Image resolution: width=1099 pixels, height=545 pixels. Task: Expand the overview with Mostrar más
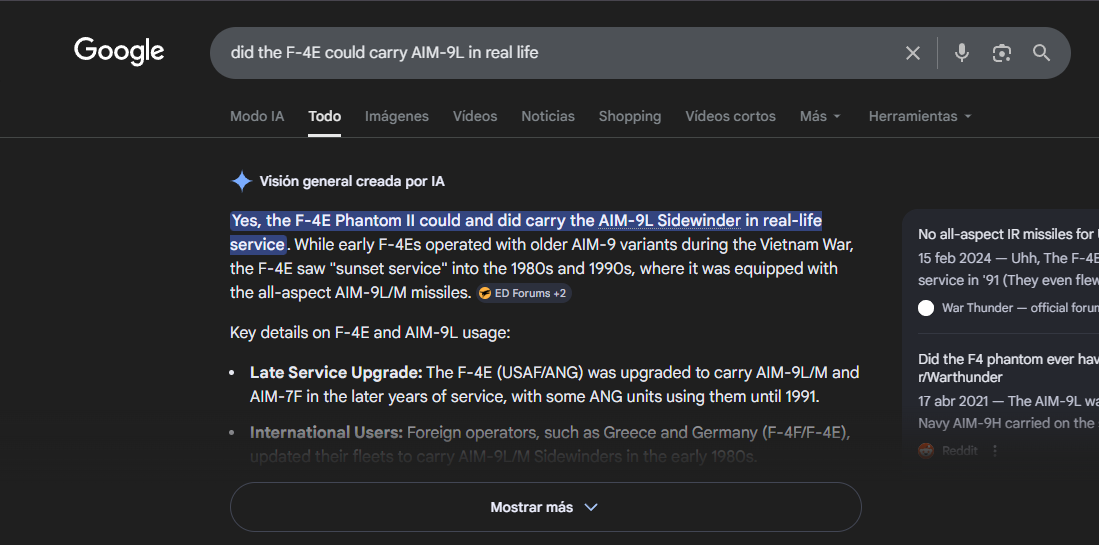click(545, 507)
